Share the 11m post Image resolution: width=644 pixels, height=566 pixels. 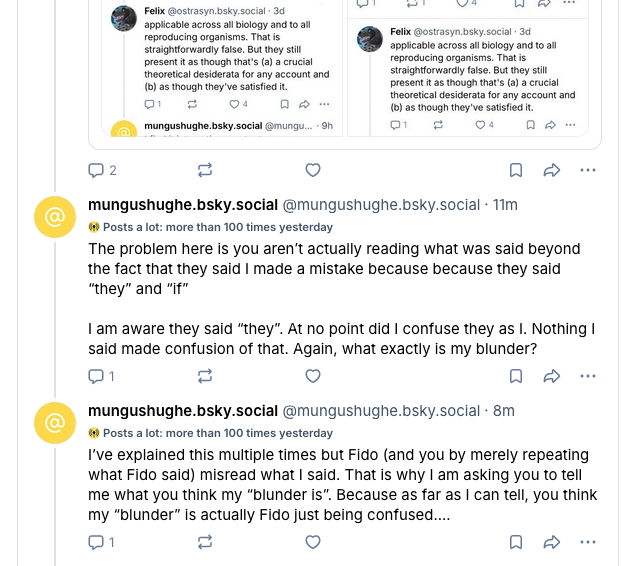click(x=551, y=376)
